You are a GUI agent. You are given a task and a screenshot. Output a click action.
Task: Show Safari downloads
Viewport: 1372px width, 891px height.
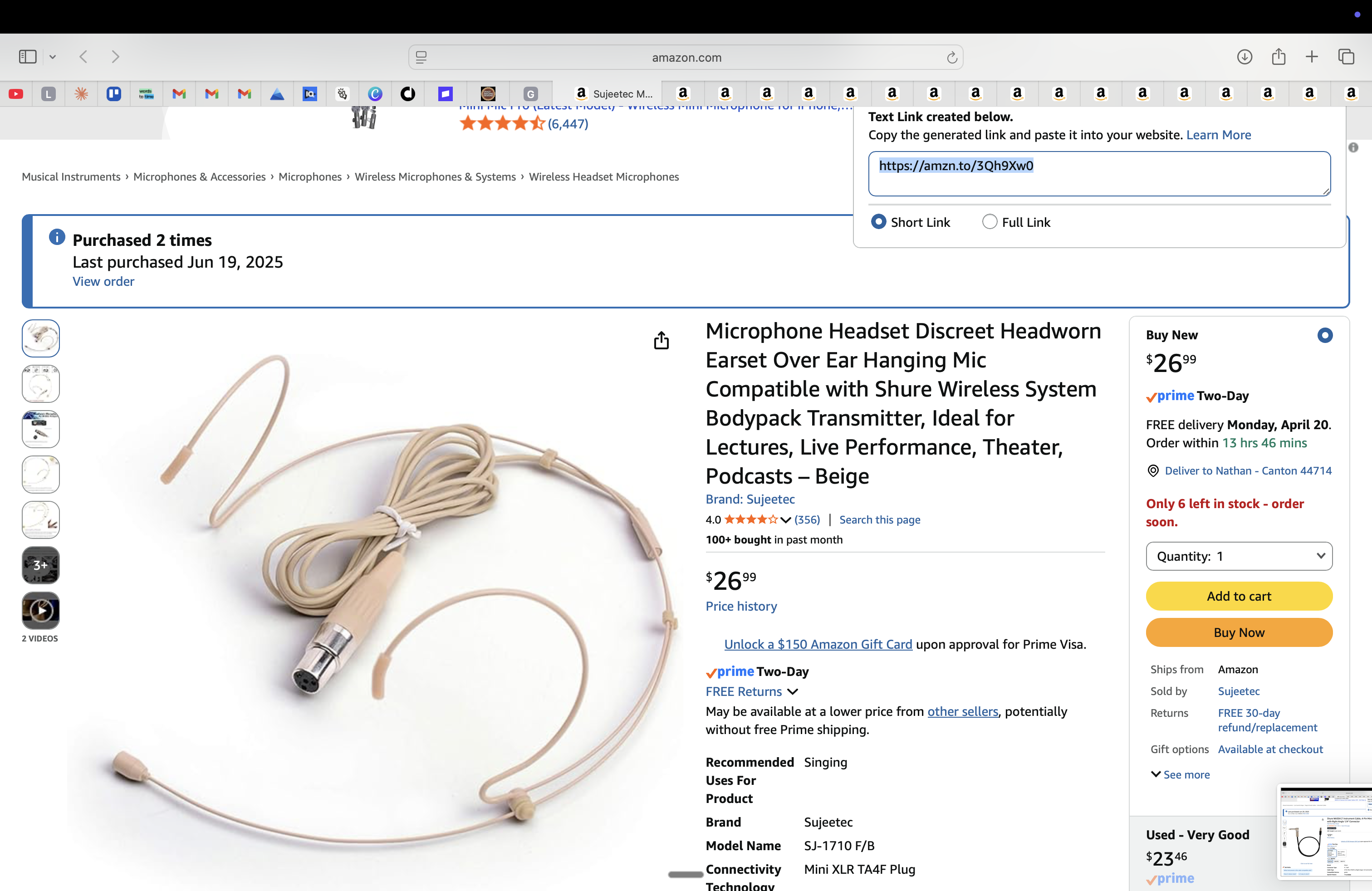(x=1245, y=56)
